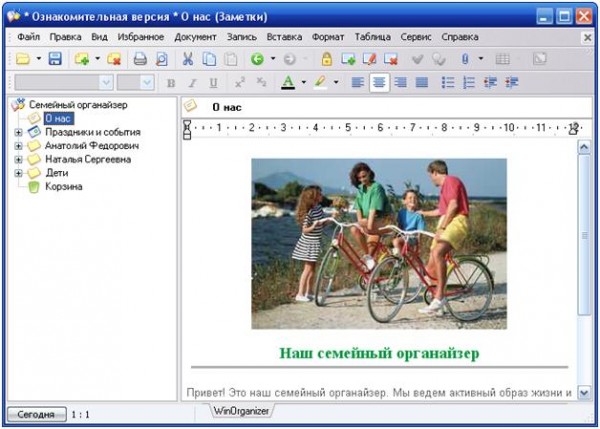Click the Copy icon

click(x=209, y=59)
